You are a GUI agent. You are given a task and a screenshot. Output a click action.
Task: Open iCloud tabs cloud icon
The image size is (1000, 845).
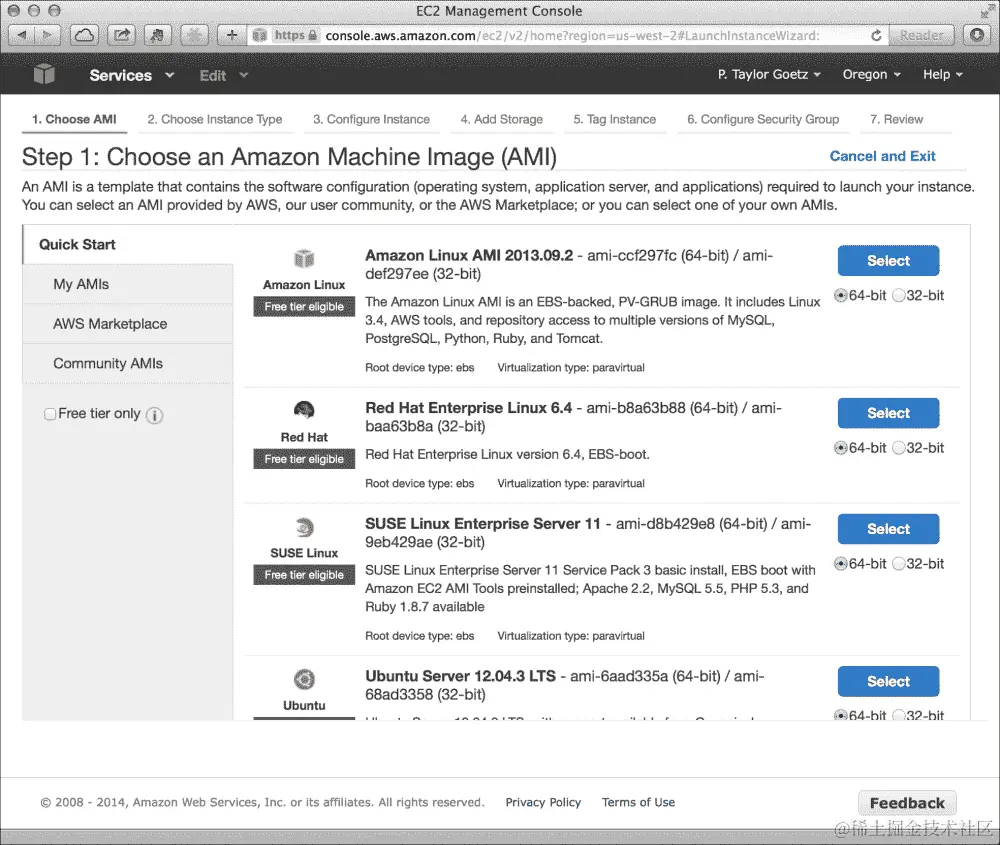click(x=84, y=35)
